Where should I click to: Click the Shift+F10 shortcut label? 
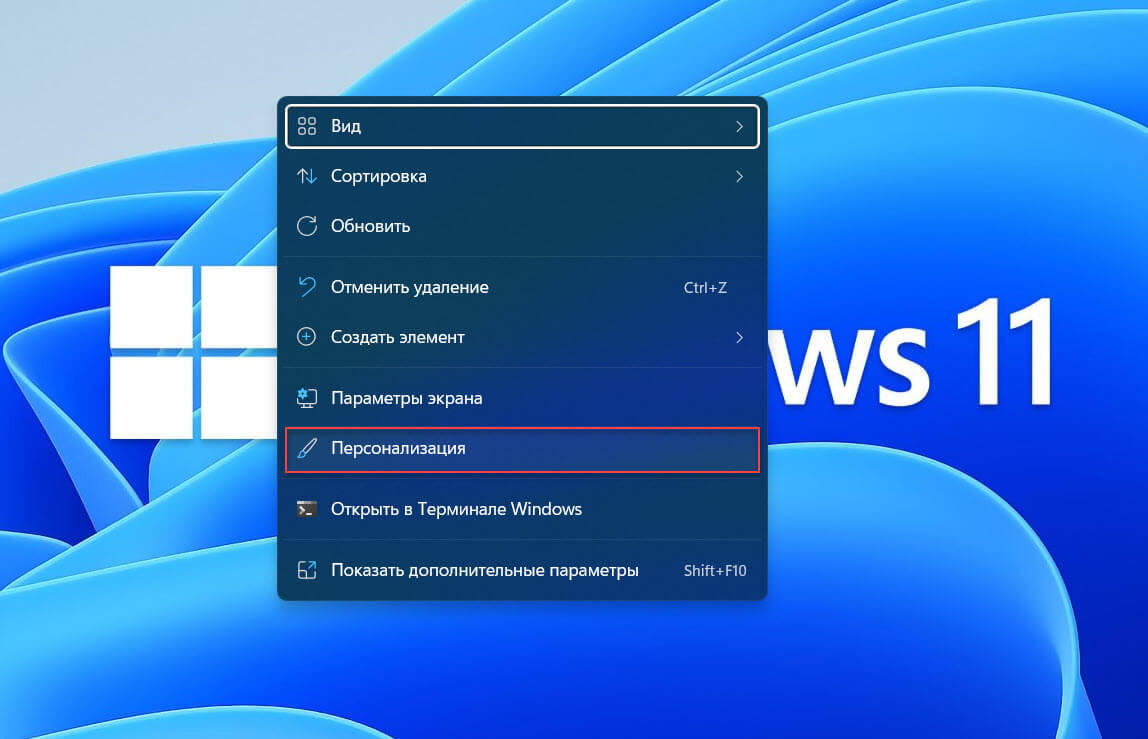tap(715, 571)
